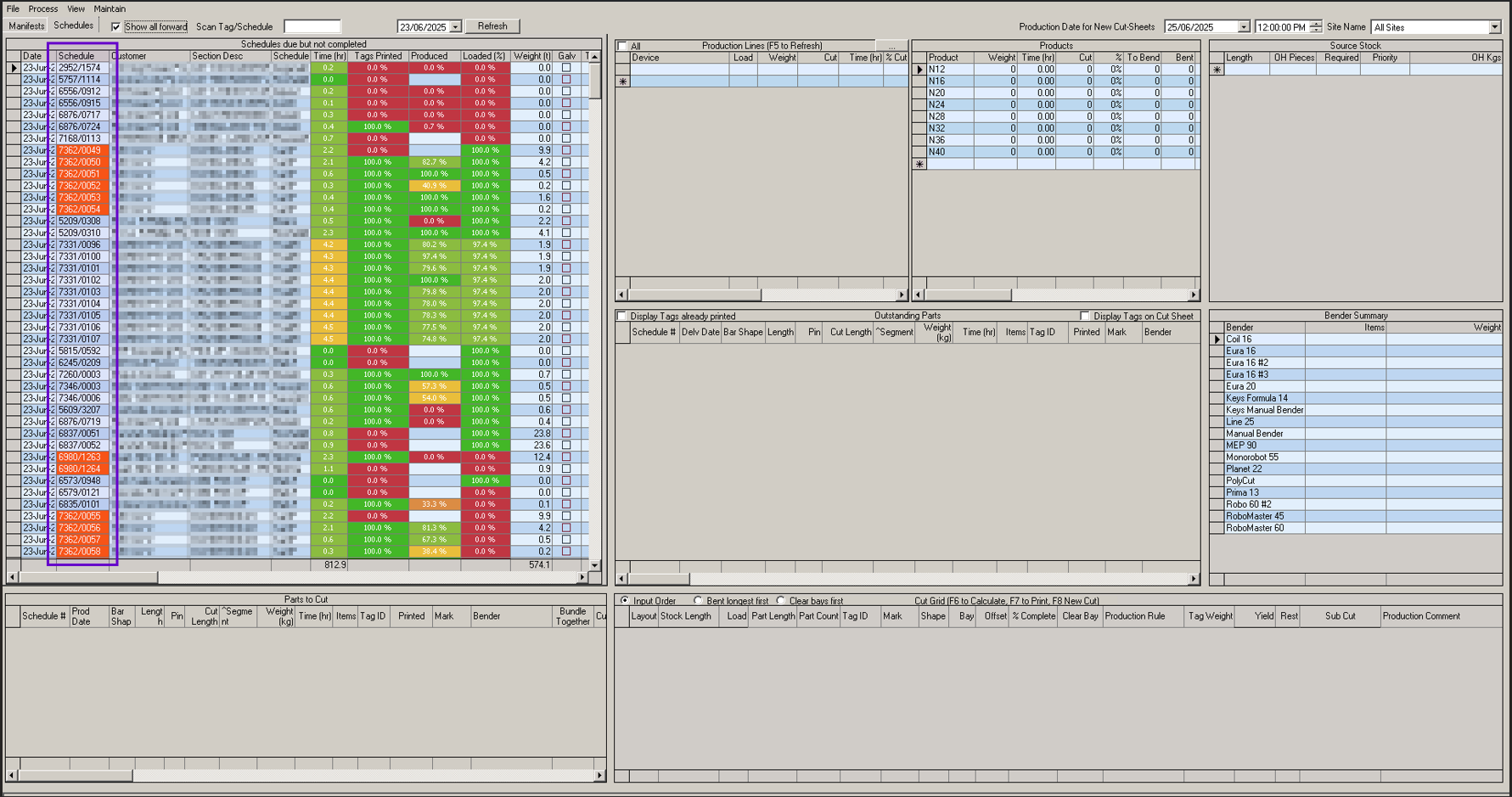This screenshot has height=797, width=1512.
Task: Open the Site Name All Sites dropdown
Action: coord(1495,27)
